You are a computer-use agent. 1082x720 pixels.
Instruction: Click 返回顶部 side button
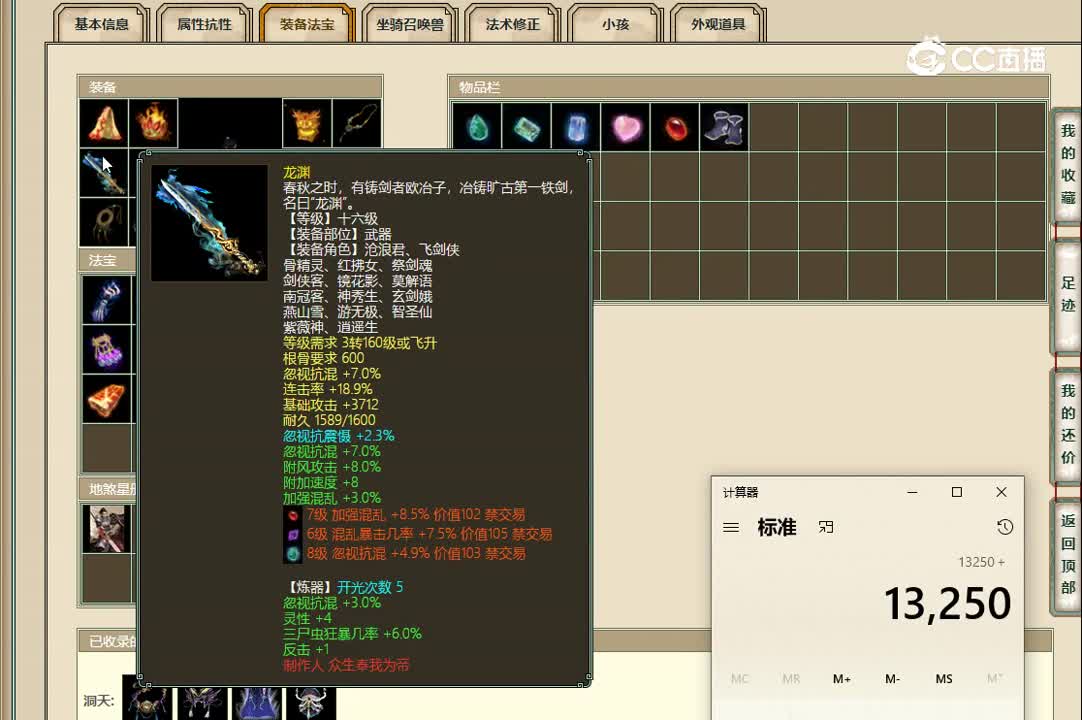pyautogui.click(x=1068, y=554)
